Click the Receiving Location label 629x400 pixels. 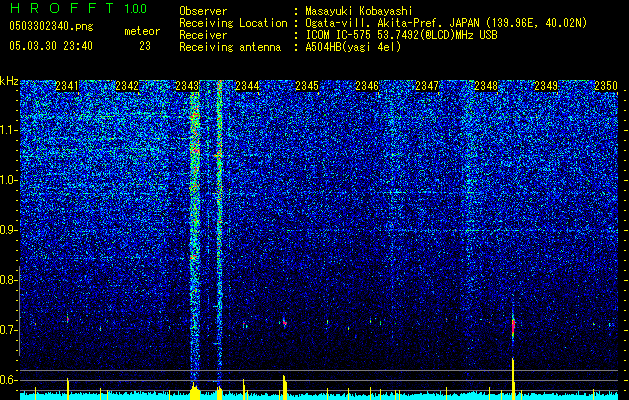click(233, 23)
